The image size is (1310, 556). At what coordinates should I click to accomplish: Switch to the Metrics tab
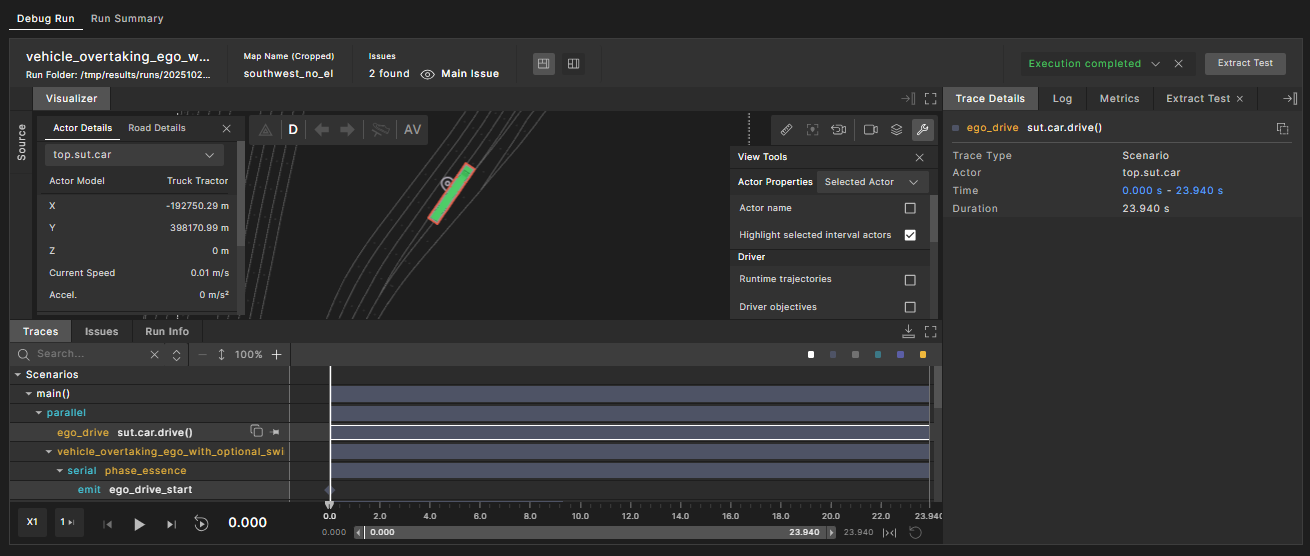tap(1119, 99)
